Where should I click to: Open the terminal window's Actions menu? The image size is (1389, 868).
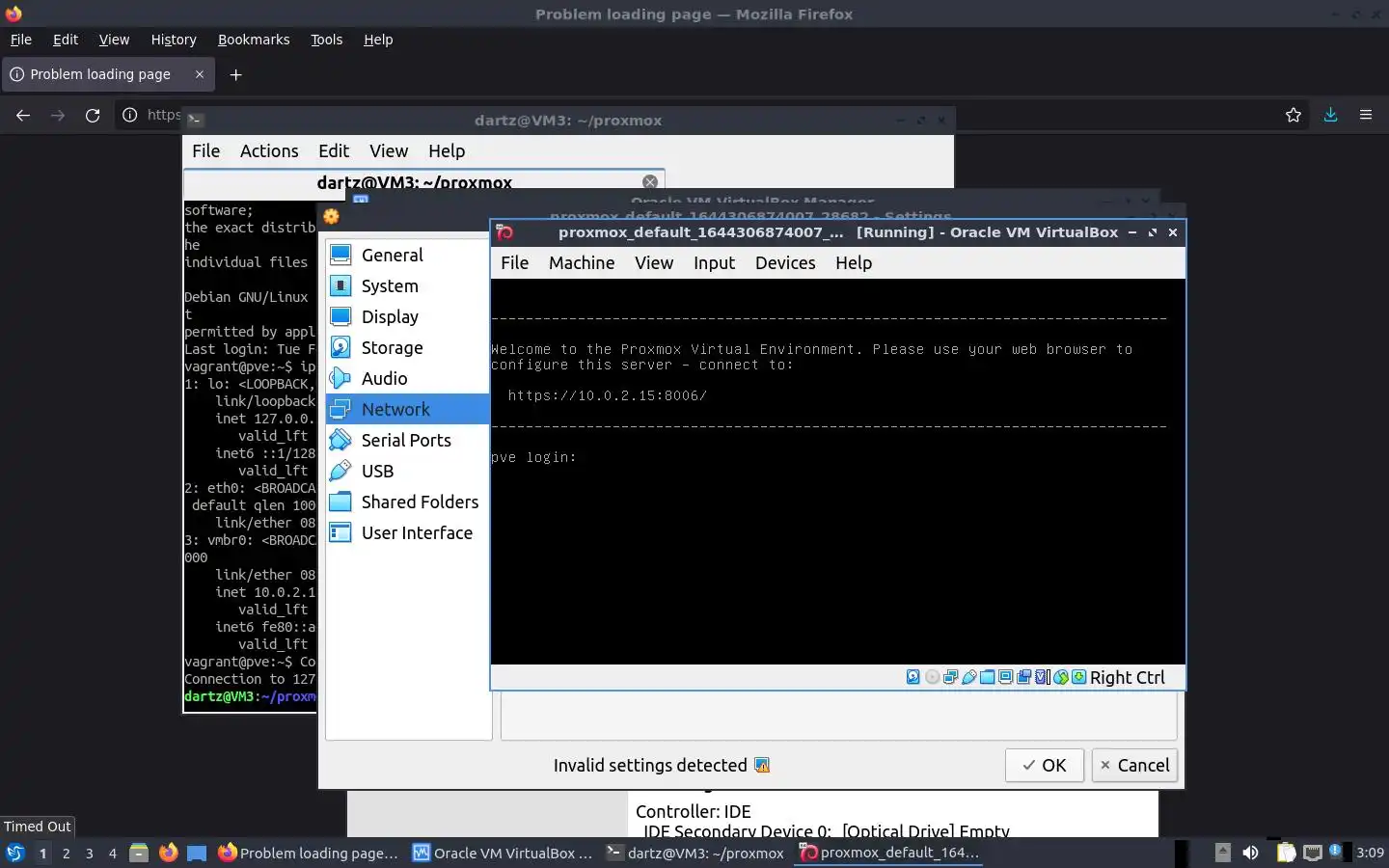pos(269,150)
